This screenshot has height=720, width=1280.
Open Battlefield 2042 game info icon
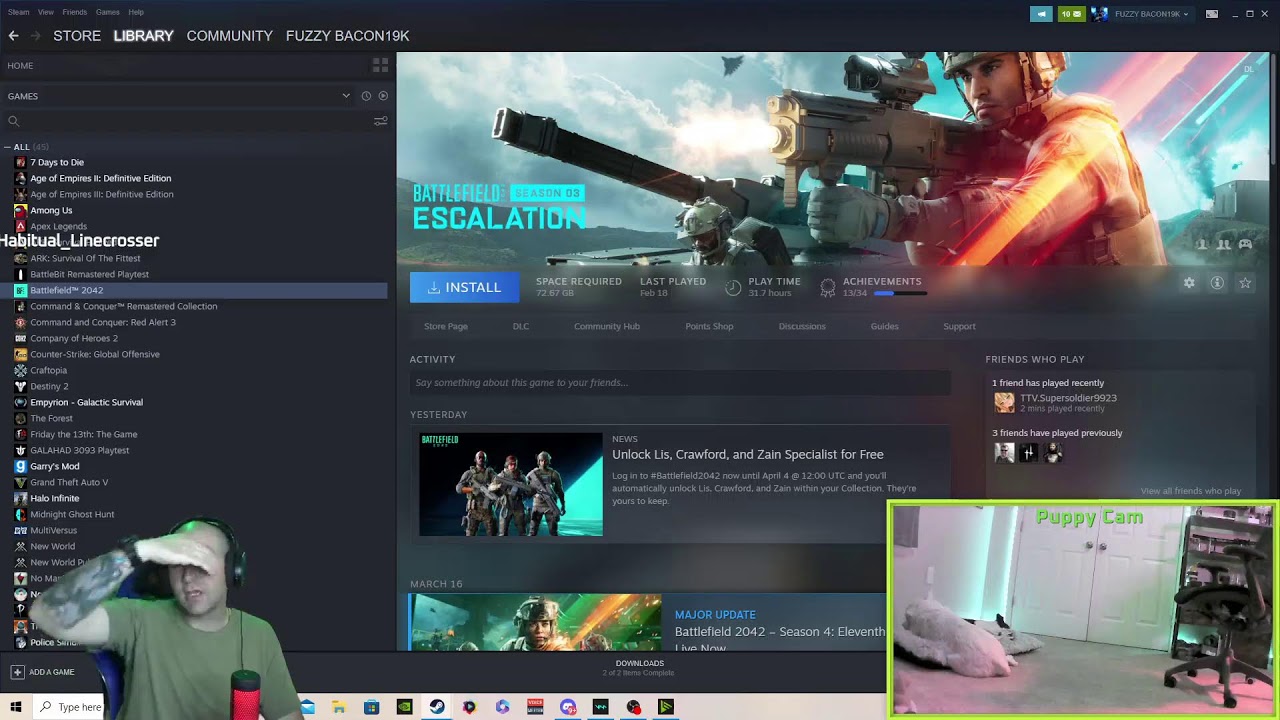click(1217, 283)
